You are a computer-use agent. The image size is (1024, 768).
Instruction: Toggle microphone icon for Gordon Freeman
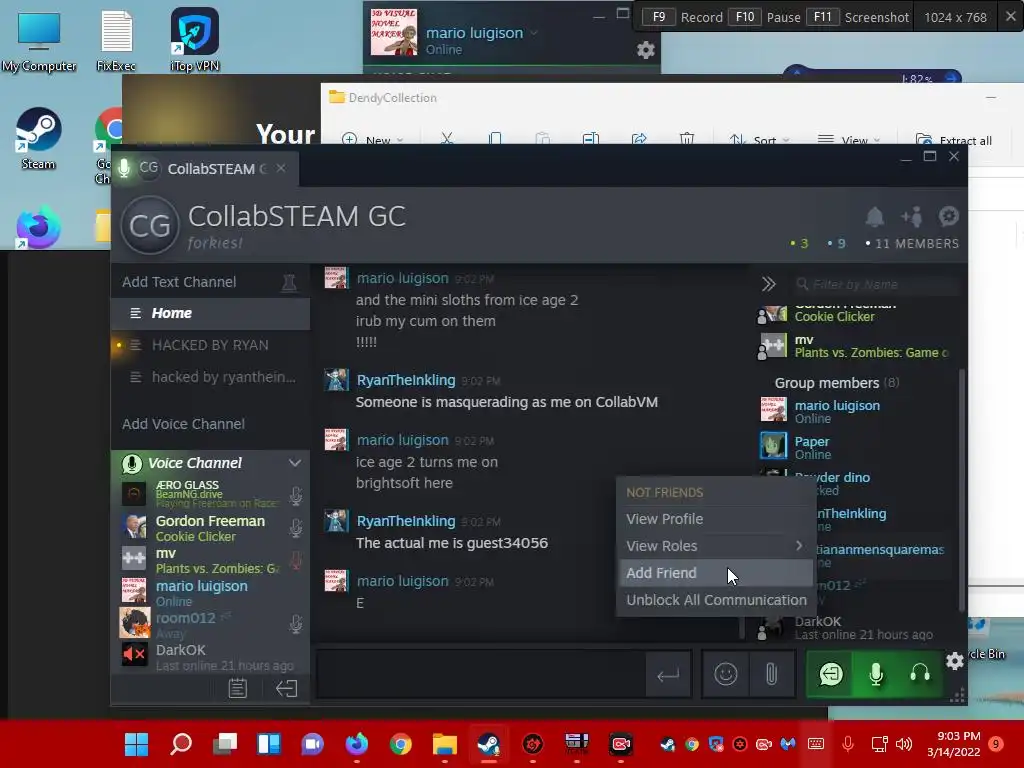[x=296, y=528]
